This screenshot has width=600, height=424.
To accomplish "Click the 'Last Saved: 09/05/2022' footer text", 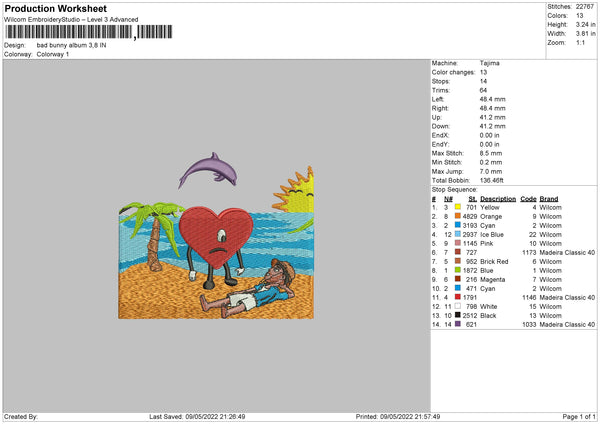I will point(197,417).
